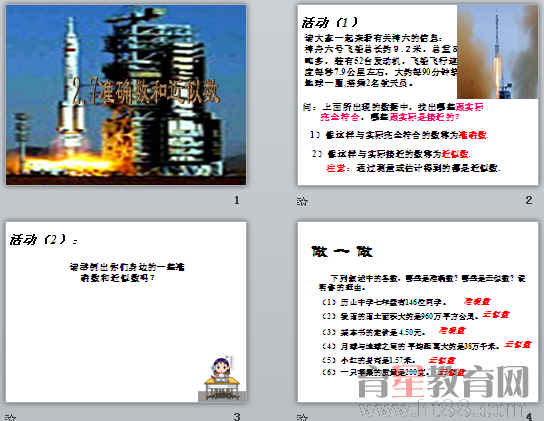Select slide 1 thumbnail with rocket launch
This screenshot has height=421, width=544.
126,94
